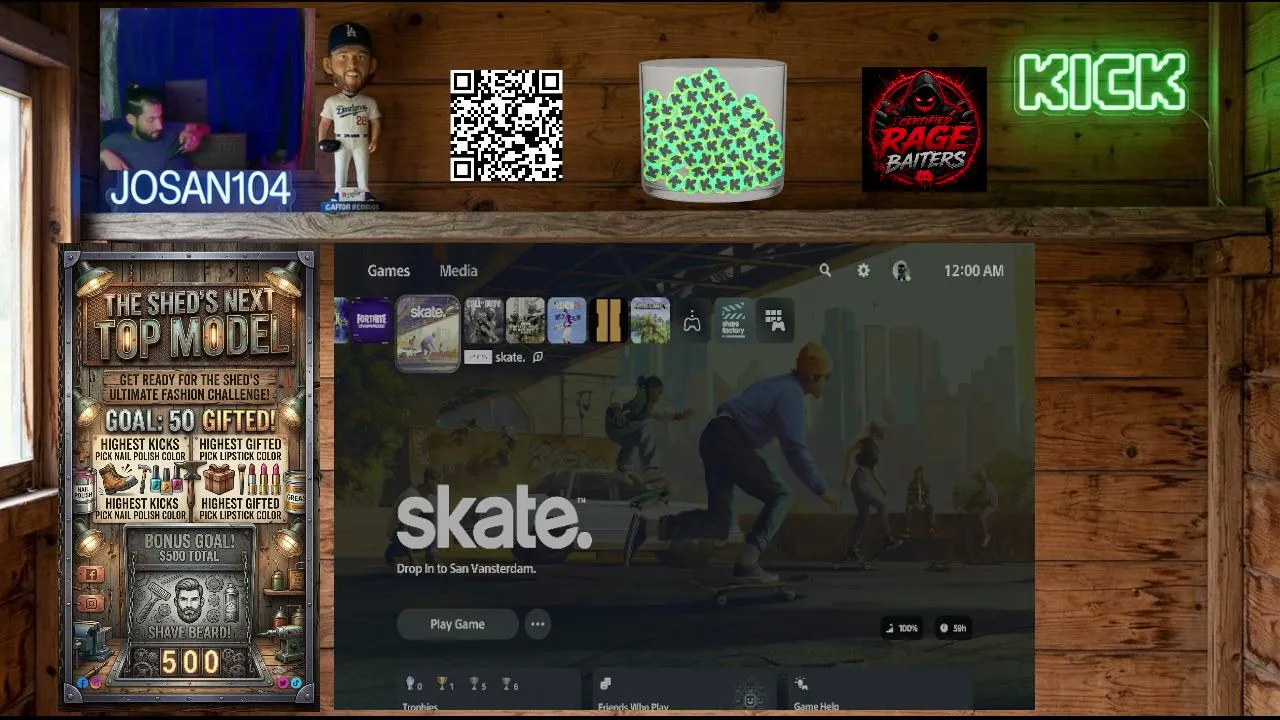Click the large skate. logo
The height and width of the screenshot is (720, 1280).
(x=494, y=517)
